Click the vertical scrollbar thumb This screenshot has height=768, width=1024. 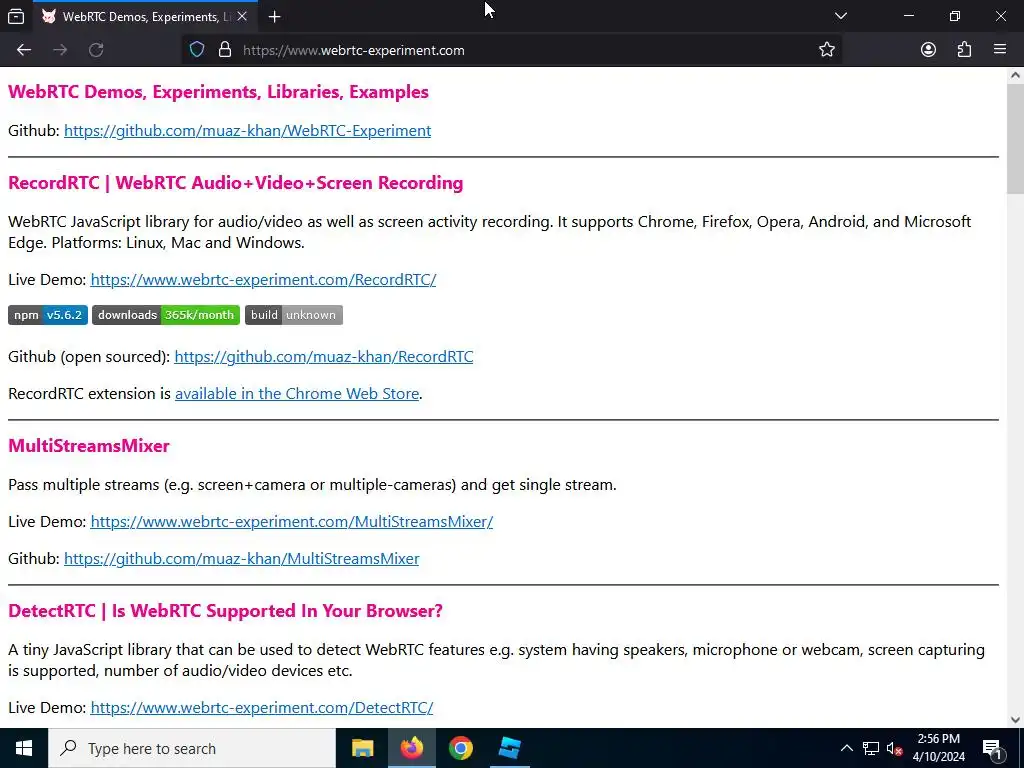[x=1015, y=138]
